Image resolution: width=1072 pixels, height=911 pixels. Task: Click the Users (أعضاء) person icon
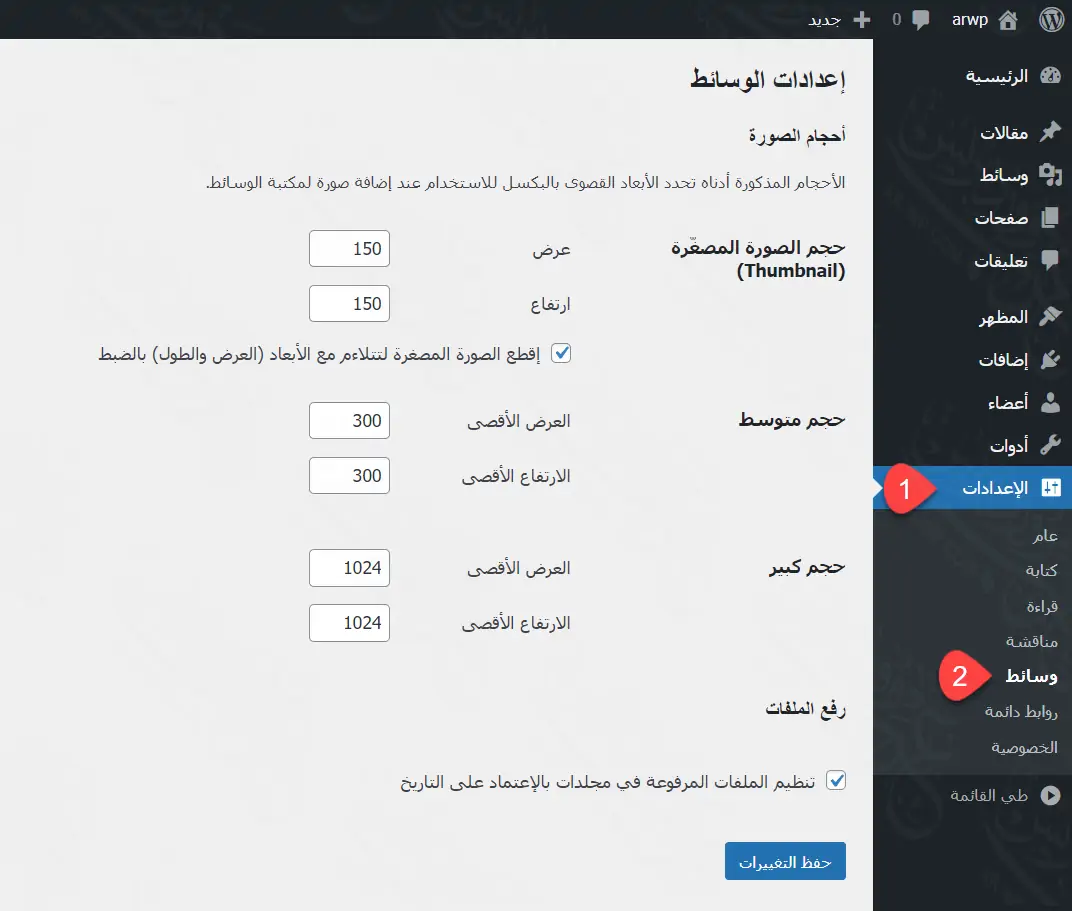1050,403
